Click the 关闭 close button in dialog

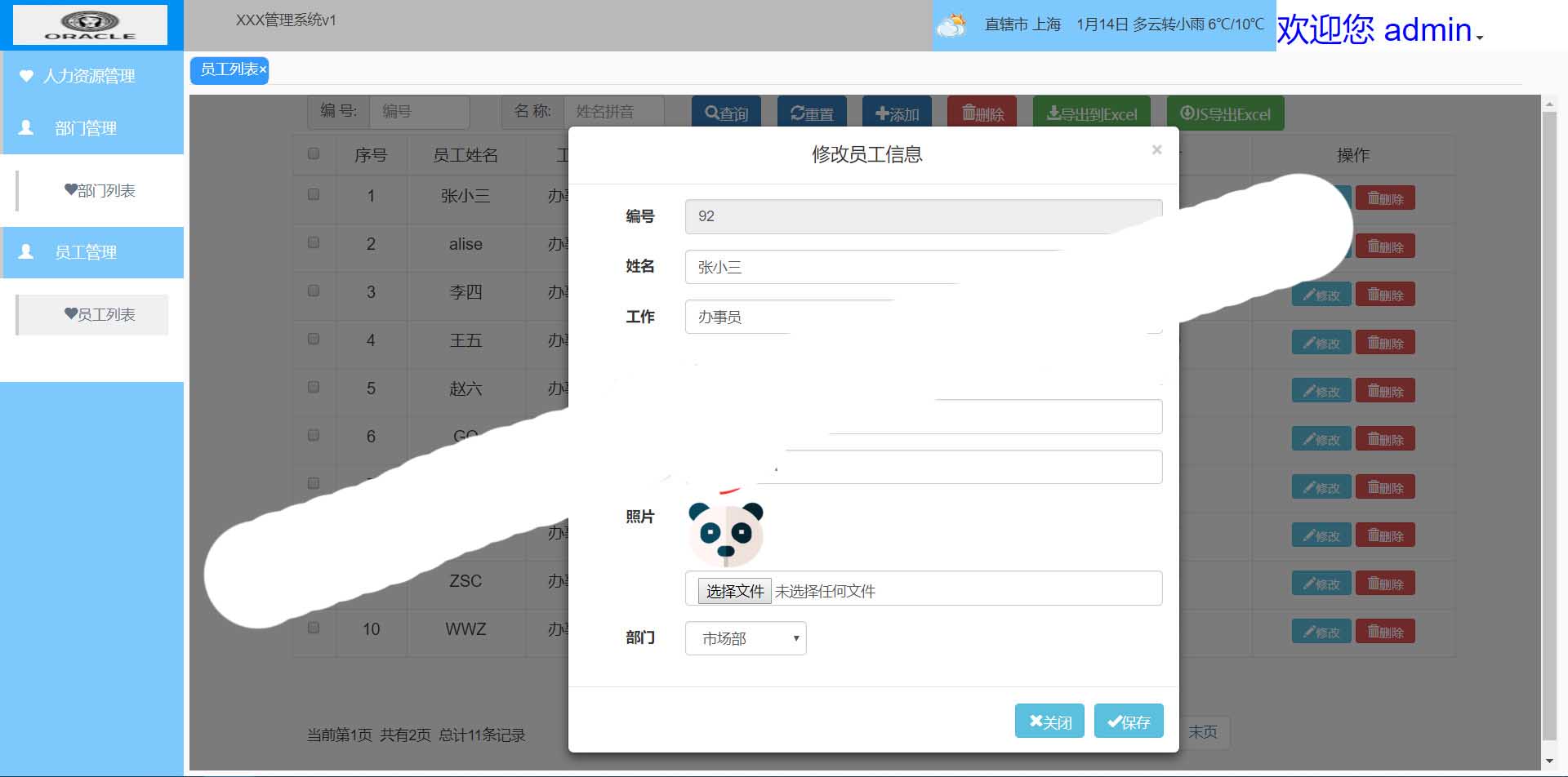pos(1049,721)
